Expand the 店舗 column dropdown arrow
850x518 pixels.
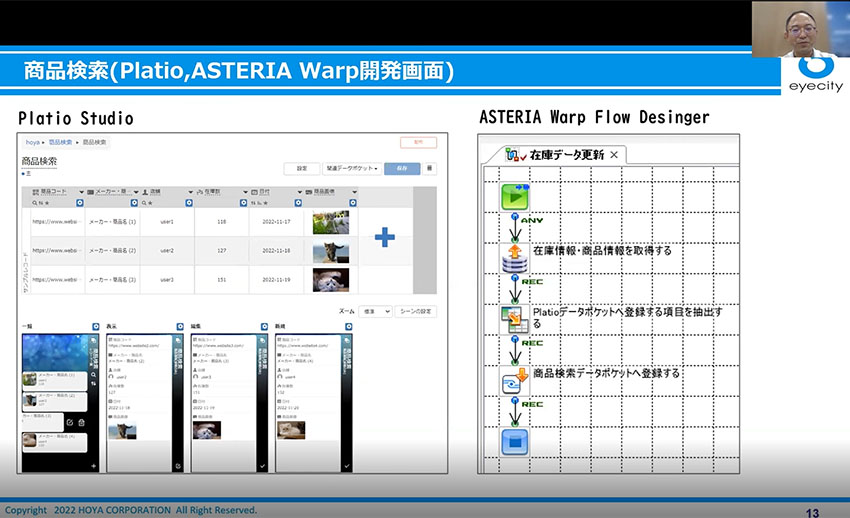(190, 192)
